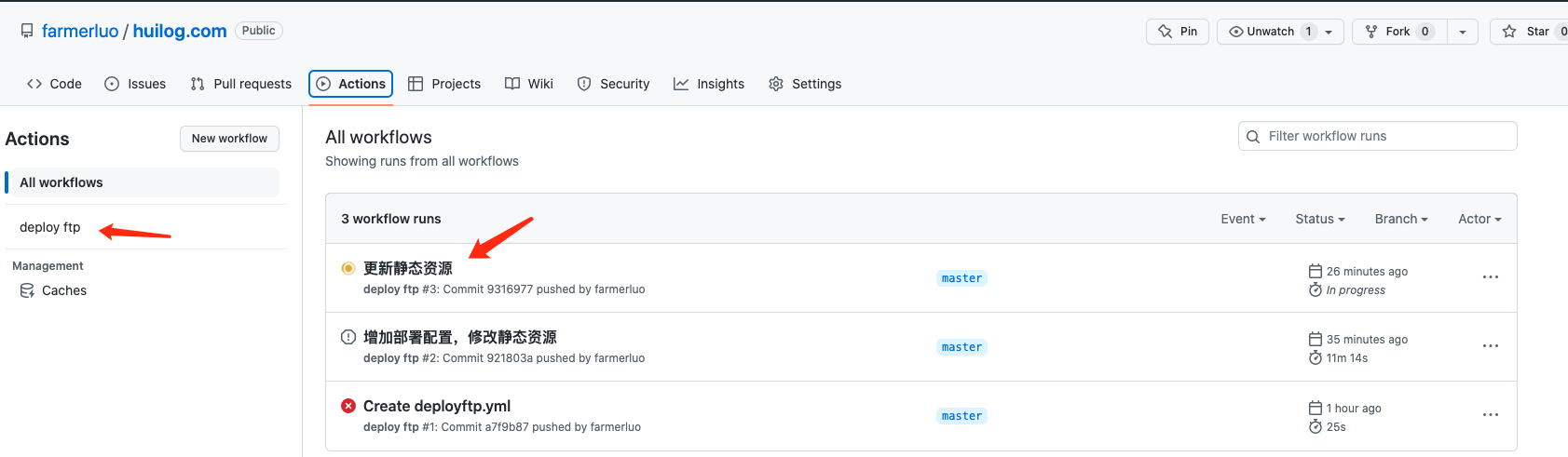Open repository Settings tab
The image size is (1568, 457).
click(x=805, y=84)
